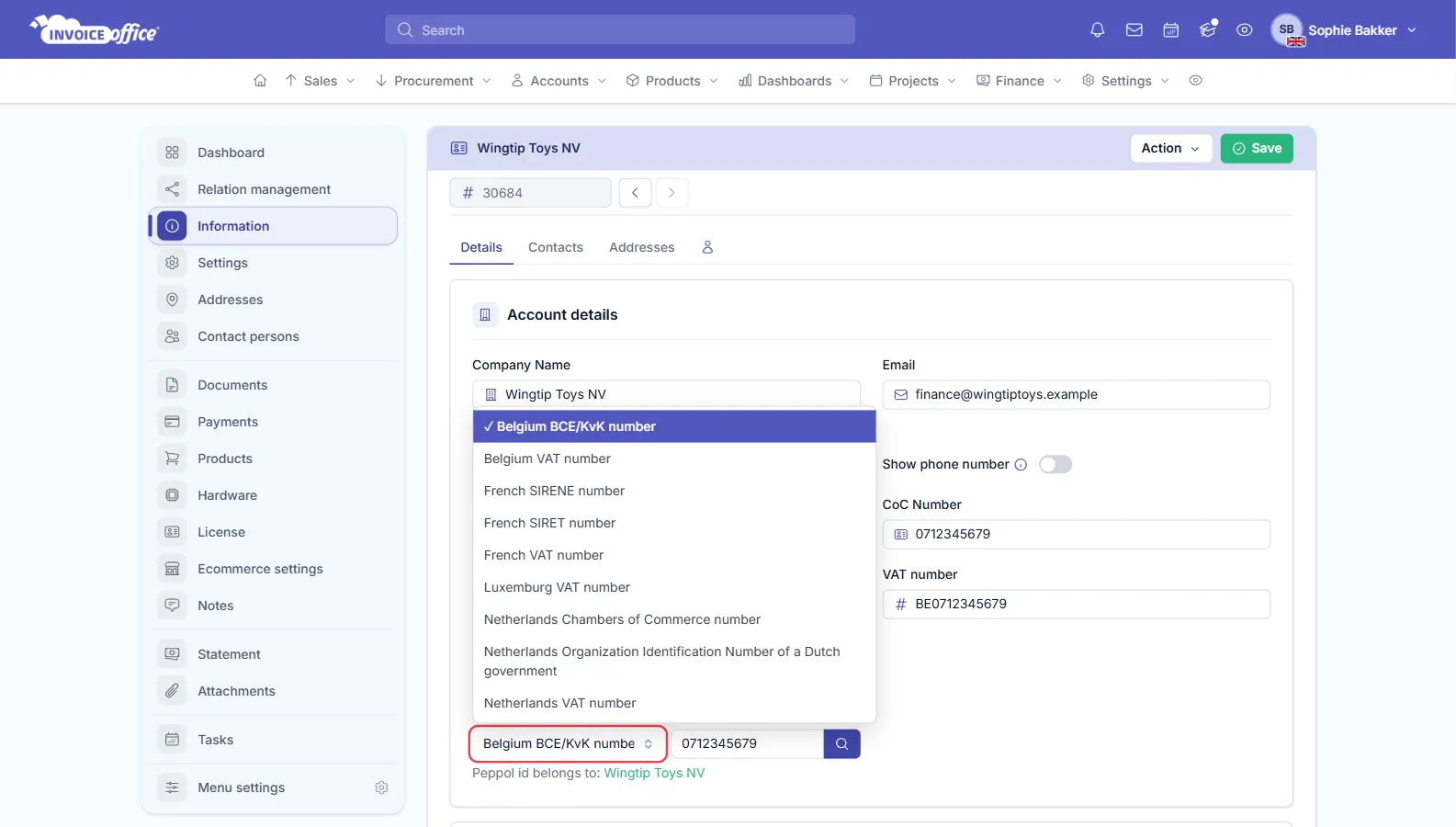The height and width of the screenshot is (827, 1456).
Task: Click the VAT number input field
Action: [x=1077, y=605]
